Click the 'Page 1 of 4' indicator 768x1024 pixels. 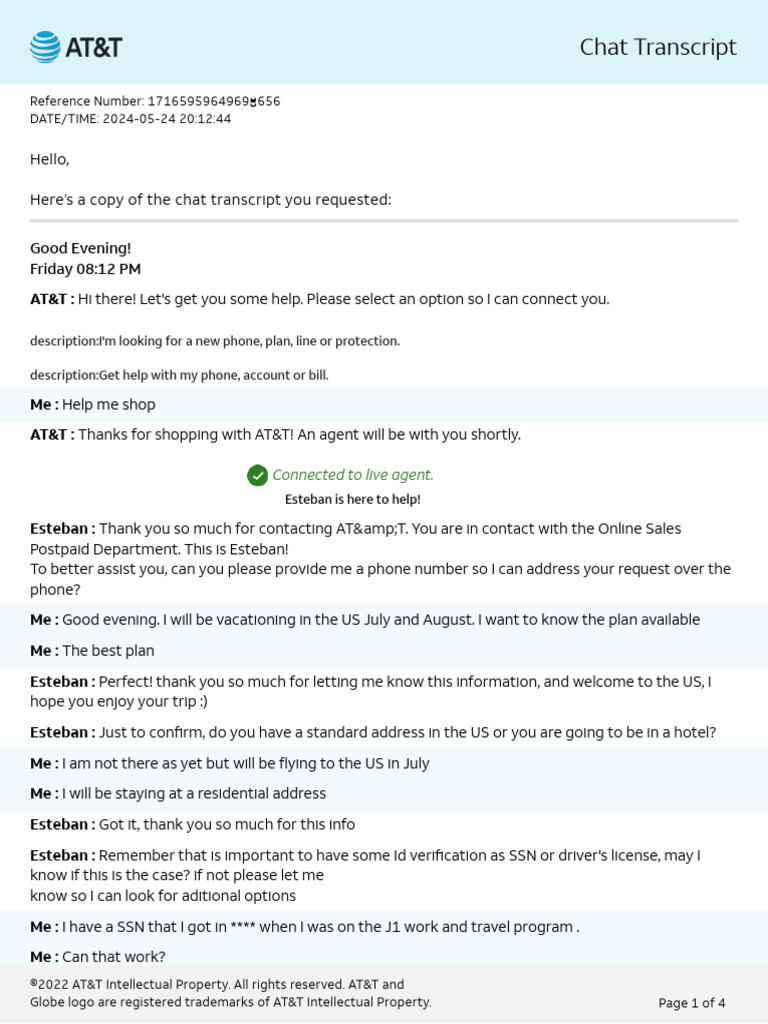coord(691,1003)
